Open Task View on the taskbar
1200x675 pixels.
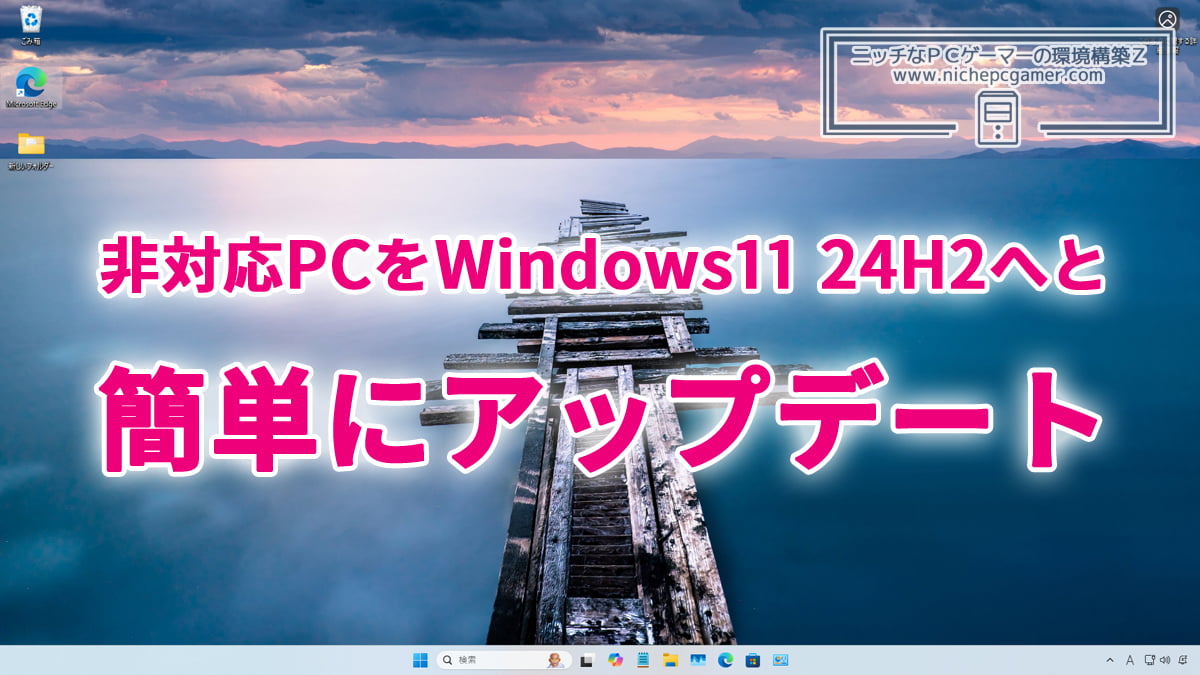[x=586, y=660]
